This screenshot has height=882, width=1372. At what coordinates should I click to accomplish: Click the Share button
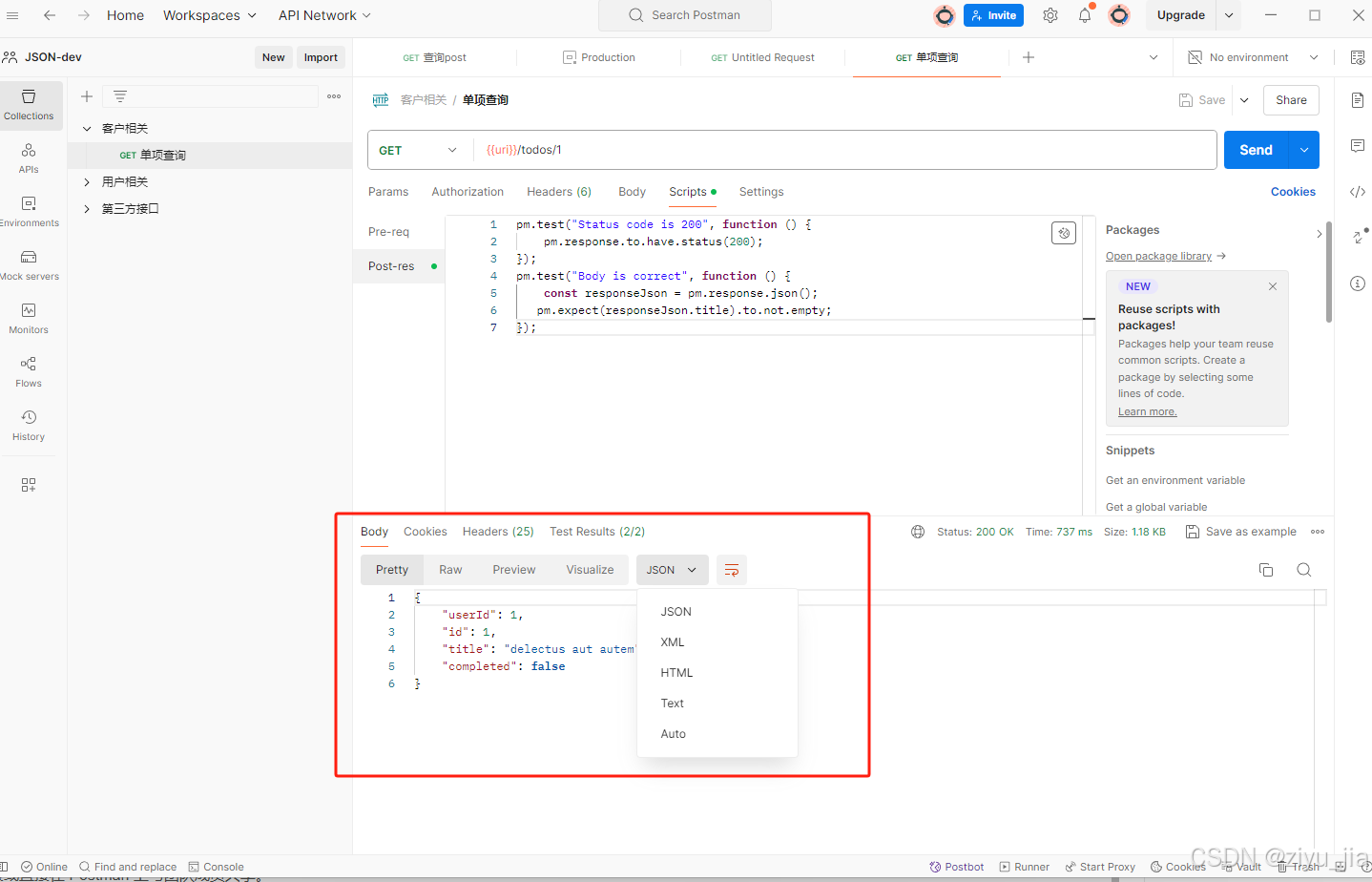click(x=1291, y=100)
